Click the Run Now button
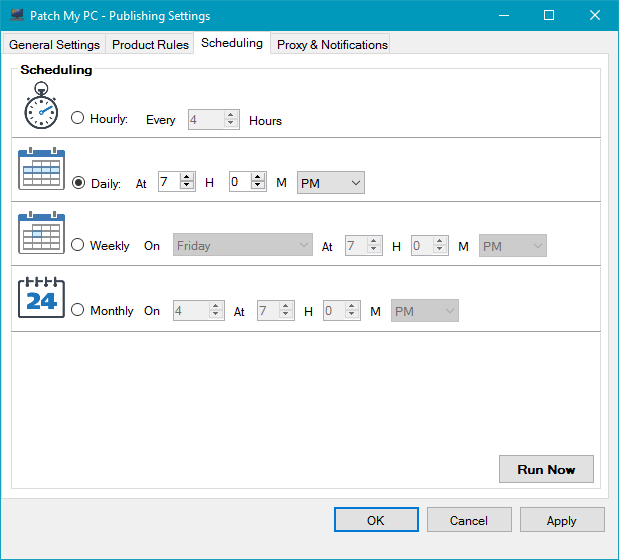 (546, 469)
